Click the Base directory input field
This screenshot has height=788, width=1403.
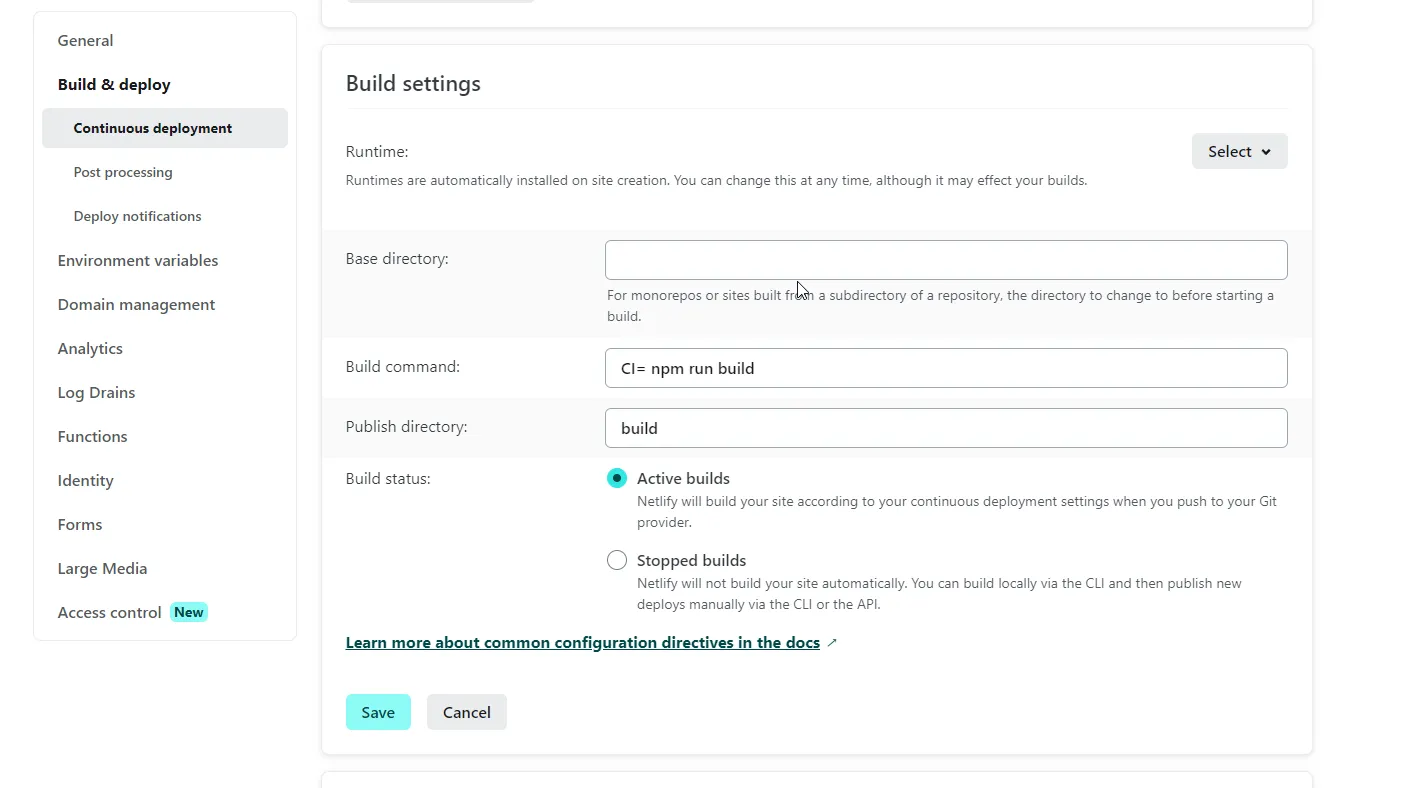(945, 260)
